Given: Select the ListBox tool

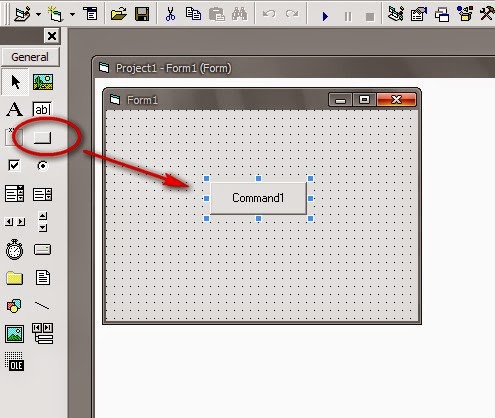Looking at the screenshot, I should point(42,194).
